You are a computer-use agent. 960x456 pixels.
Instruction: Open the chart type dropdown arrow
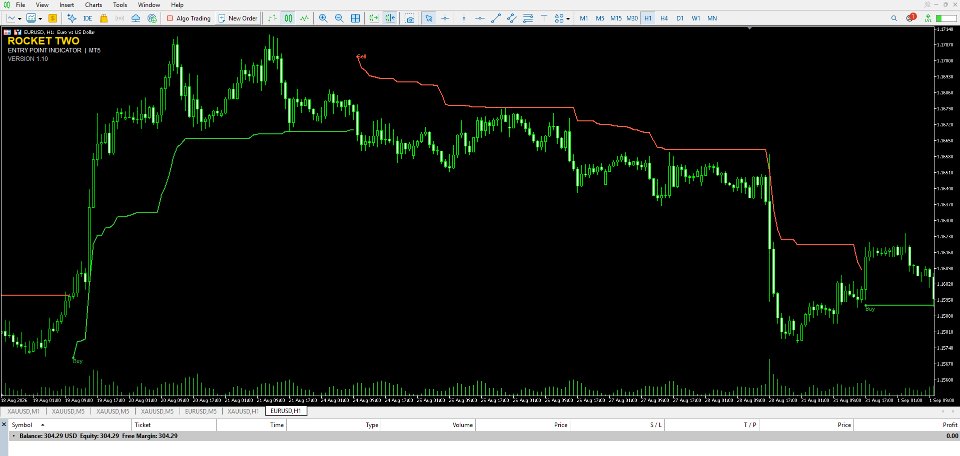(x=20, y=18)
